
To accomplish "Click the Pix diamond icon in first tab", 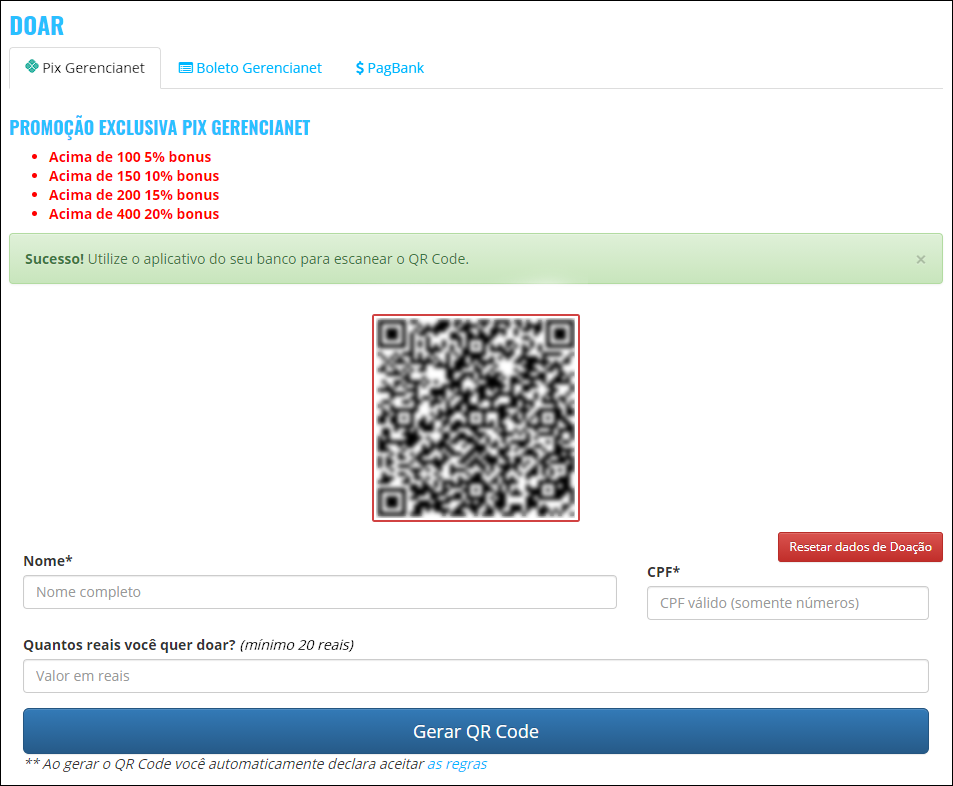I will click(x=32, y=67).
